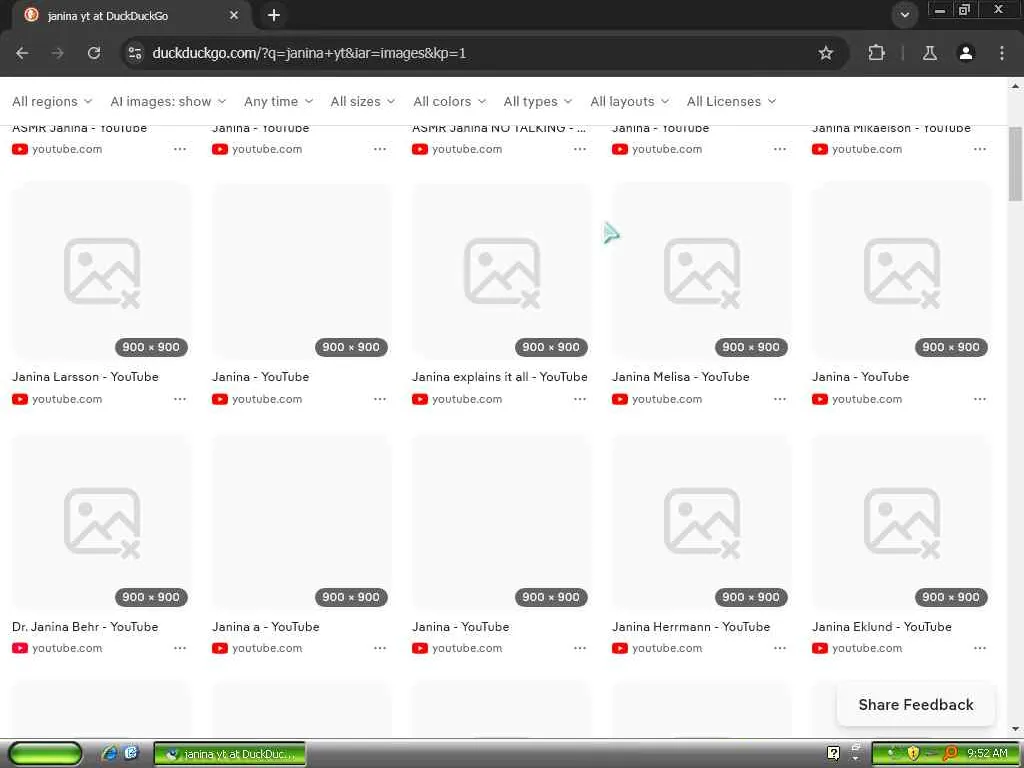
Task: Click YouTube icon under Janina Melisa
Action: click(620, 399)
